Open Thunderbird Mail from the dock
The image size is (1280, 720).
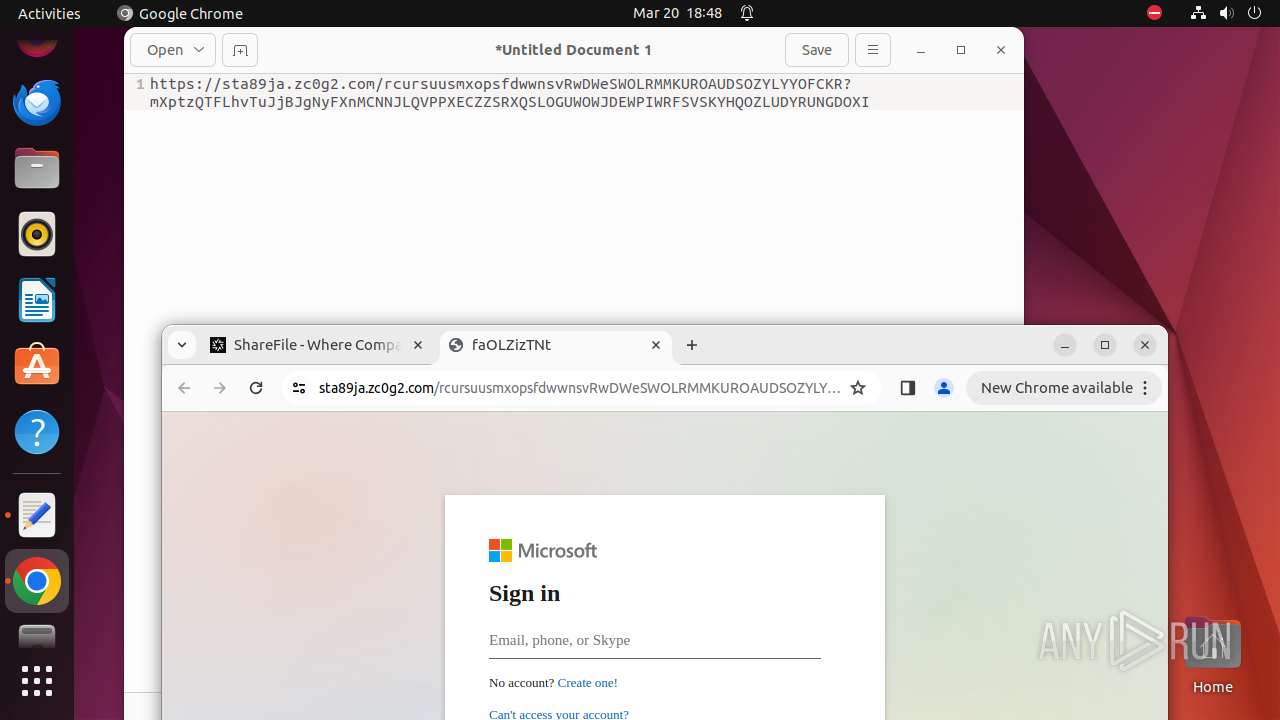[x=37, y=102]
